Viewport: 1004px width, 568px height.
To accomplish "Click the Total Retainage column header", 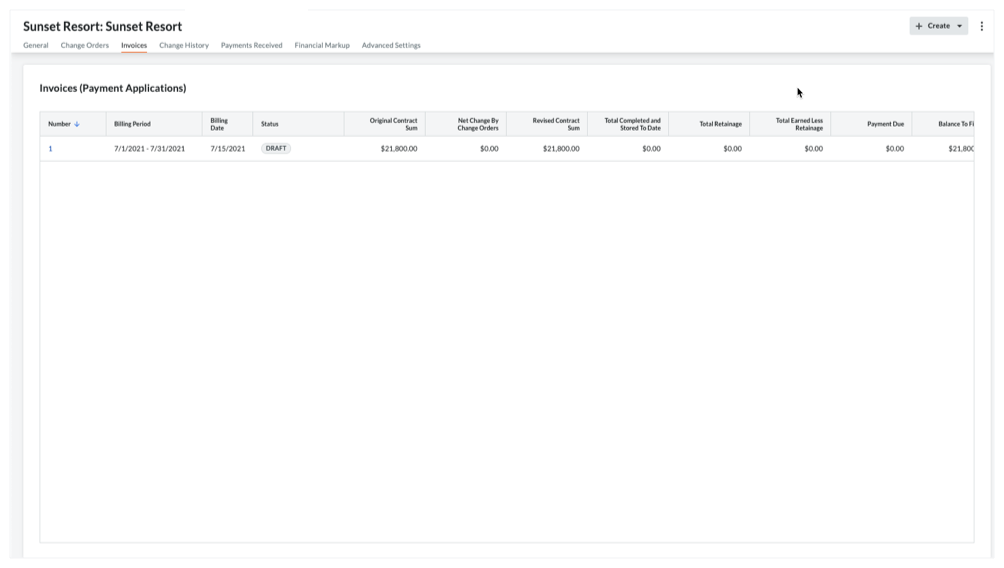I will 720,124.
